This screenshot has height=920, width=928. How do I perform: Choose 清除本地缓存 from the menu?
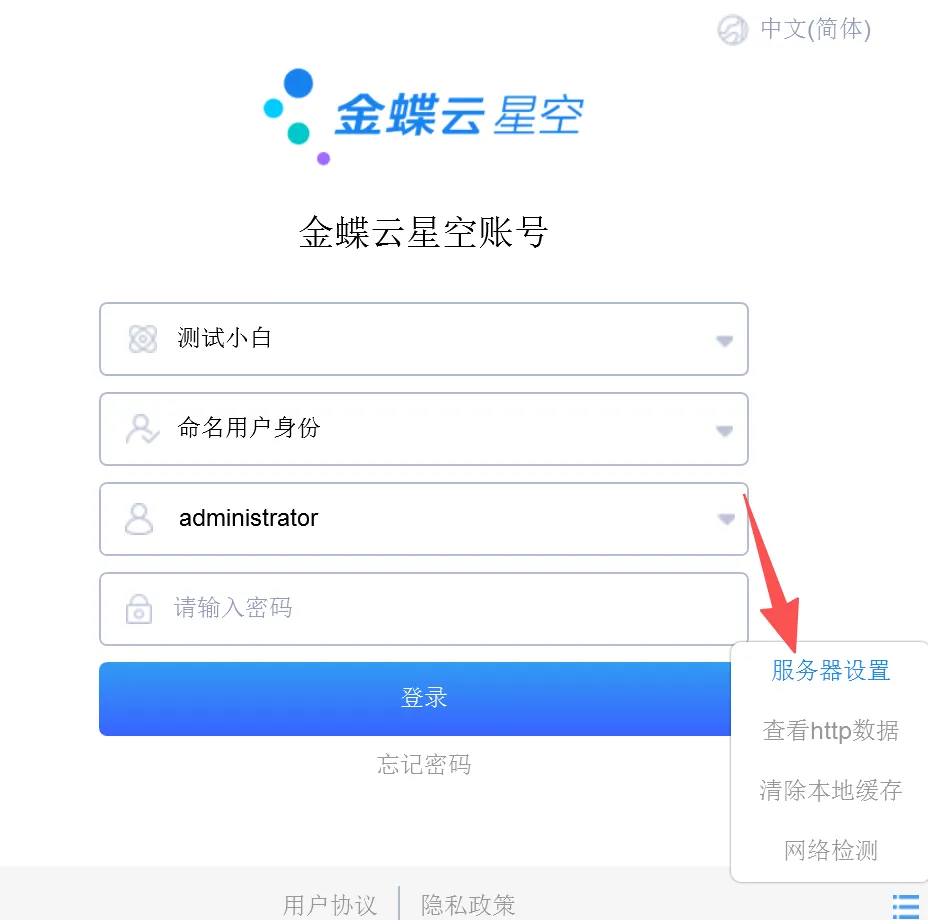[x=830, y=790]
